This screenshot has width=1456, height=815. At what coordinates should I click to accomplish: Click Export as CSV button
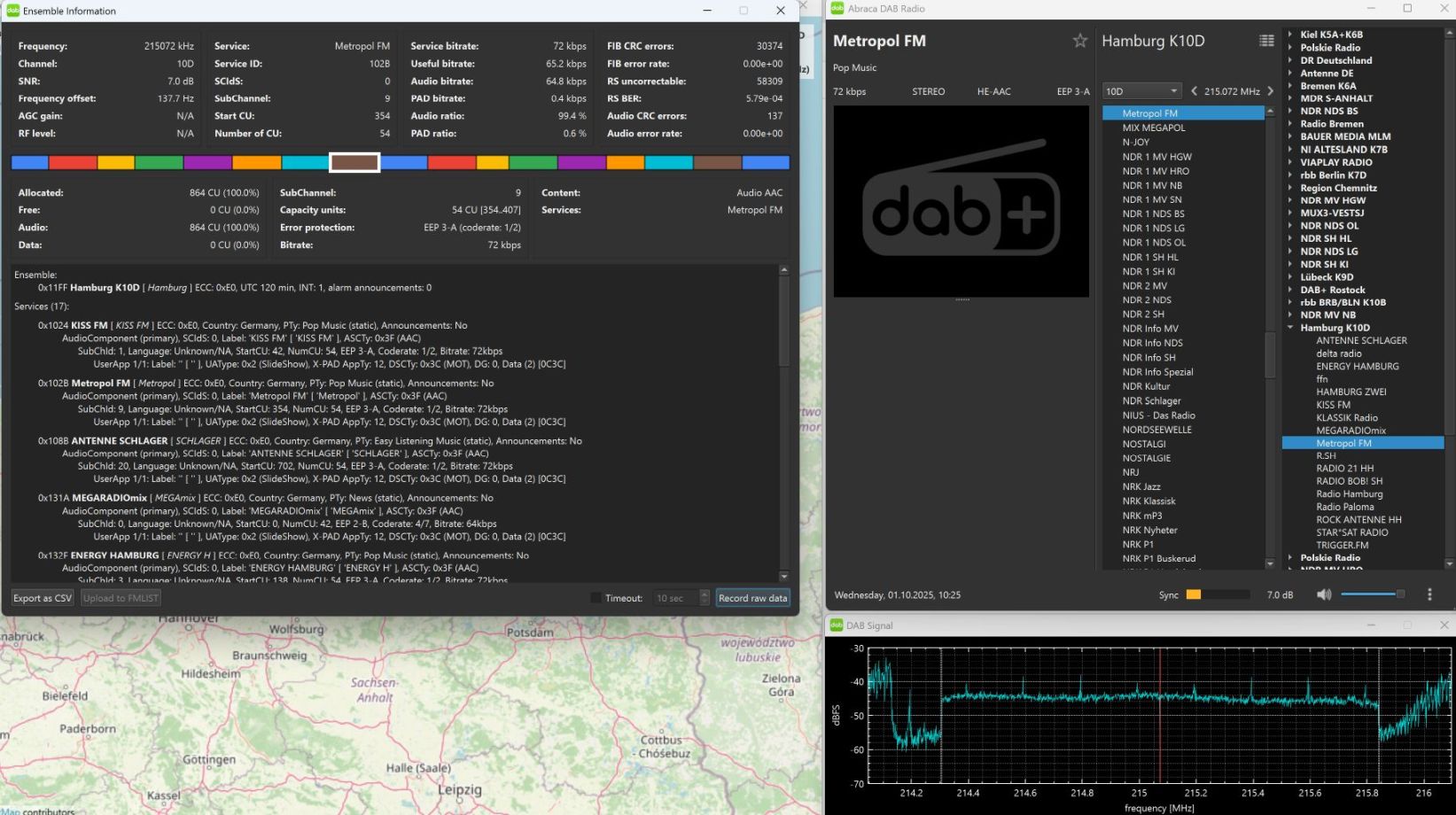pos(43,598)
